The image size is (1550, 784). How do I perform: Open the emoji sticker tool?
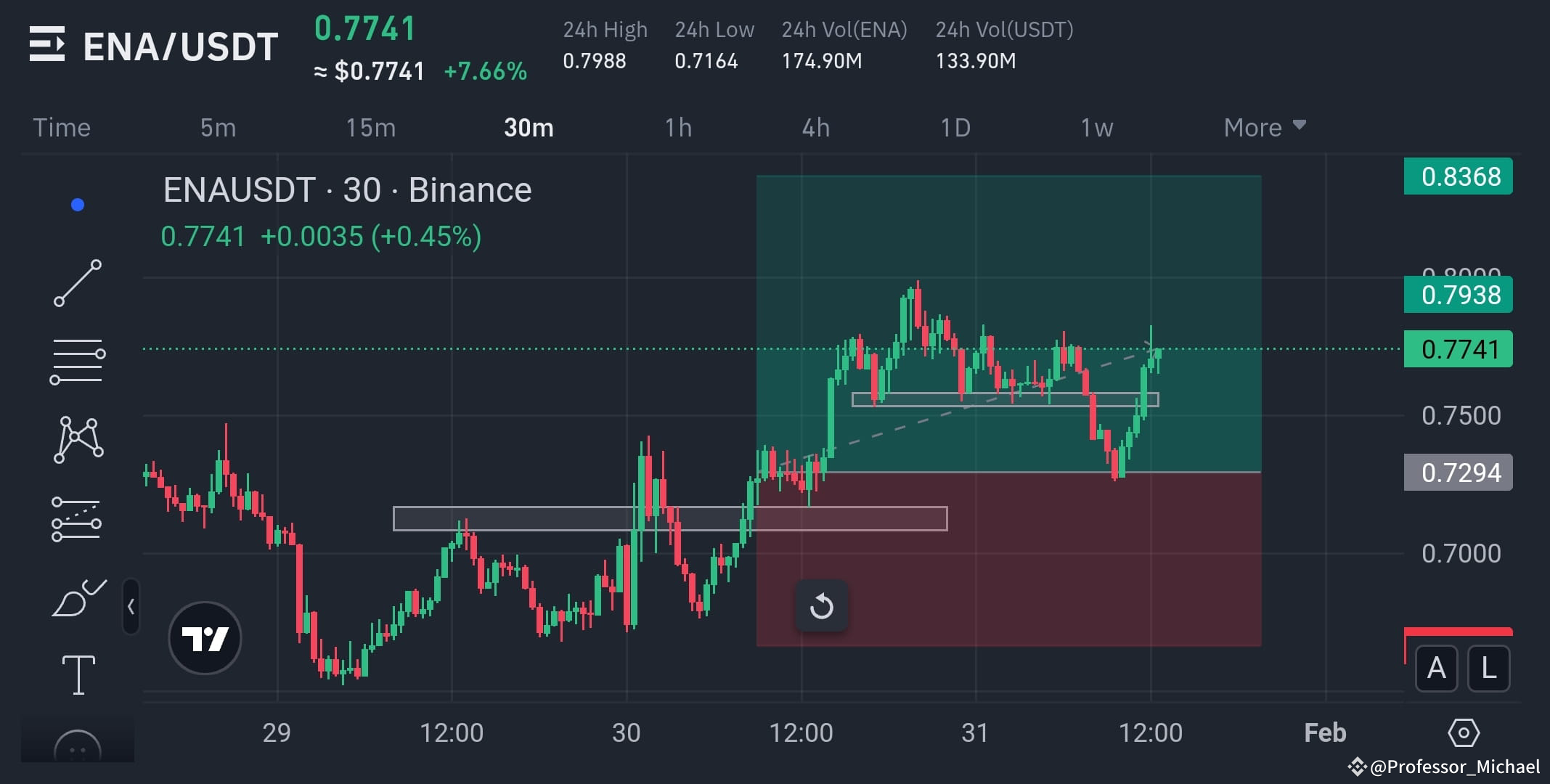coord(78,748)
